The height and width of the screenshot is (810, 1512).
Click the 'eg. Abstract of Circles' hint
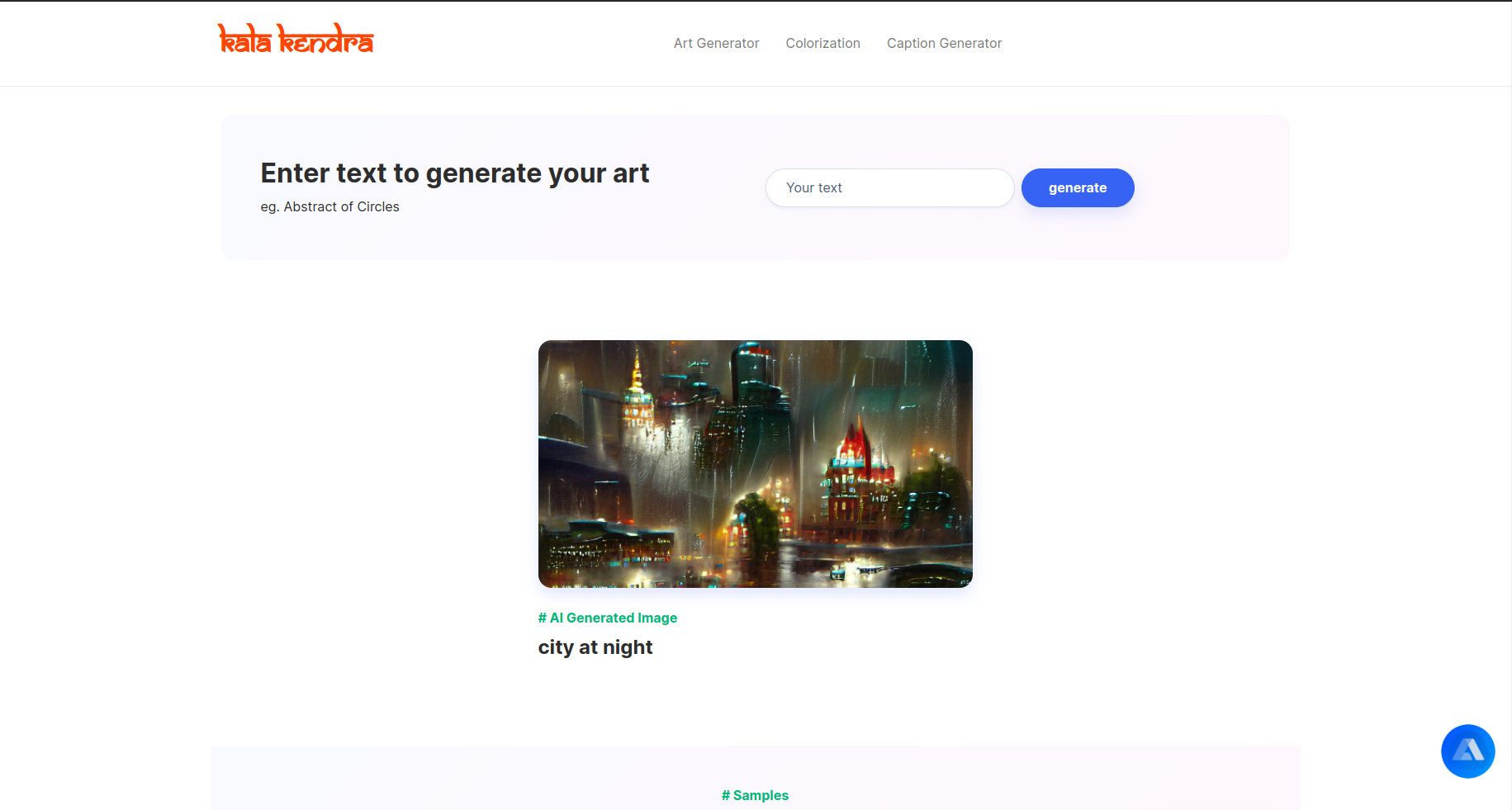click(329, 206)
